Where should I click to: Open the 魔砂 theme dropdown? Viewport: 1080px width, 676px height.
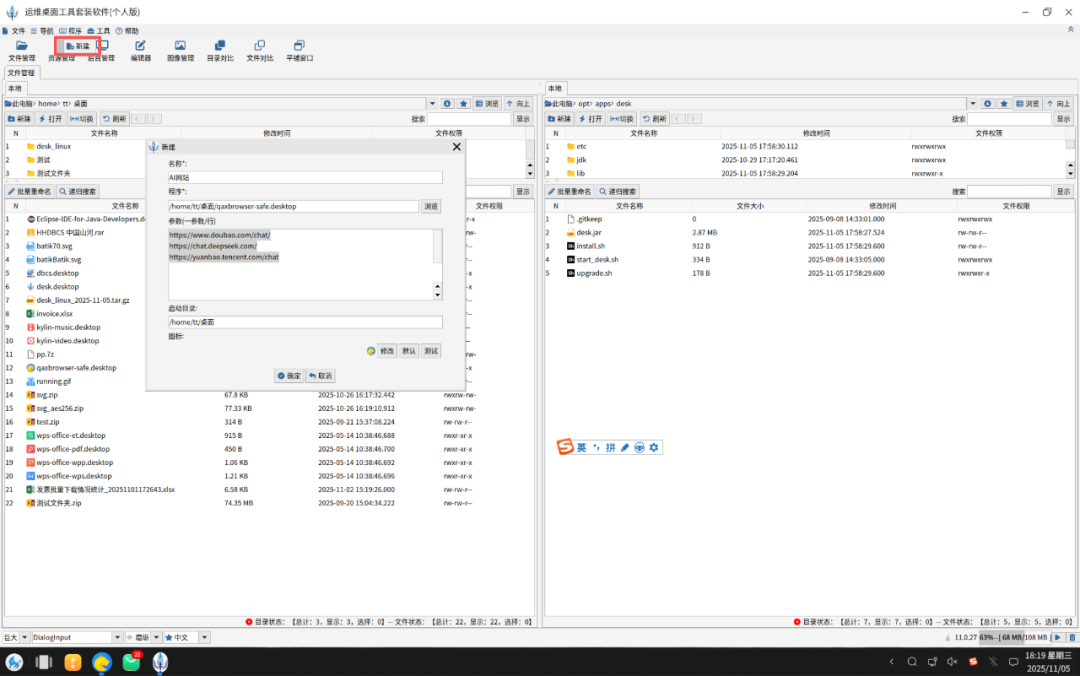coord(156,637)
